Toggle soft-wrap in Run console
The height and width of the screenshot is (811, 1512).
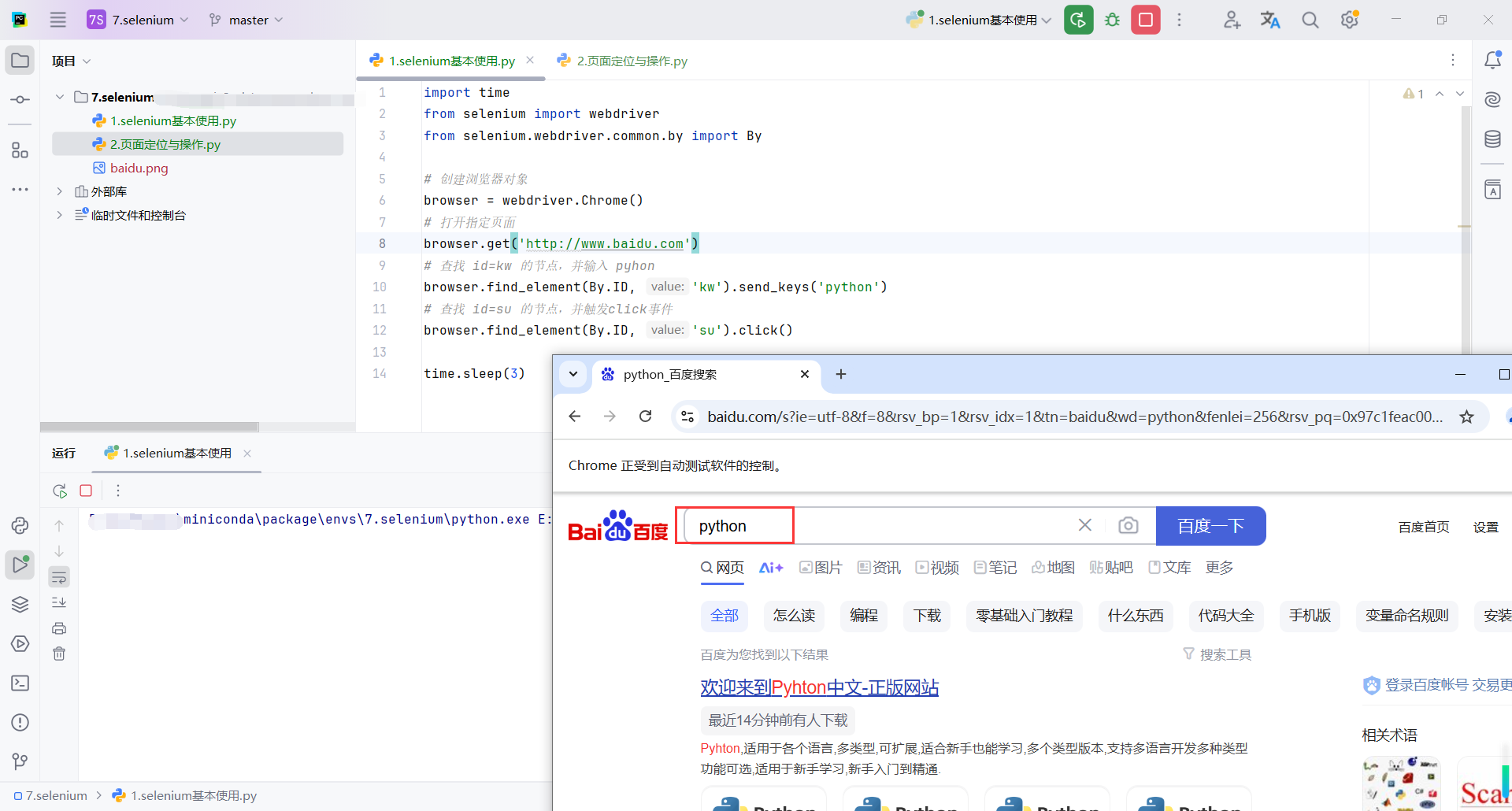coord(59,577)
